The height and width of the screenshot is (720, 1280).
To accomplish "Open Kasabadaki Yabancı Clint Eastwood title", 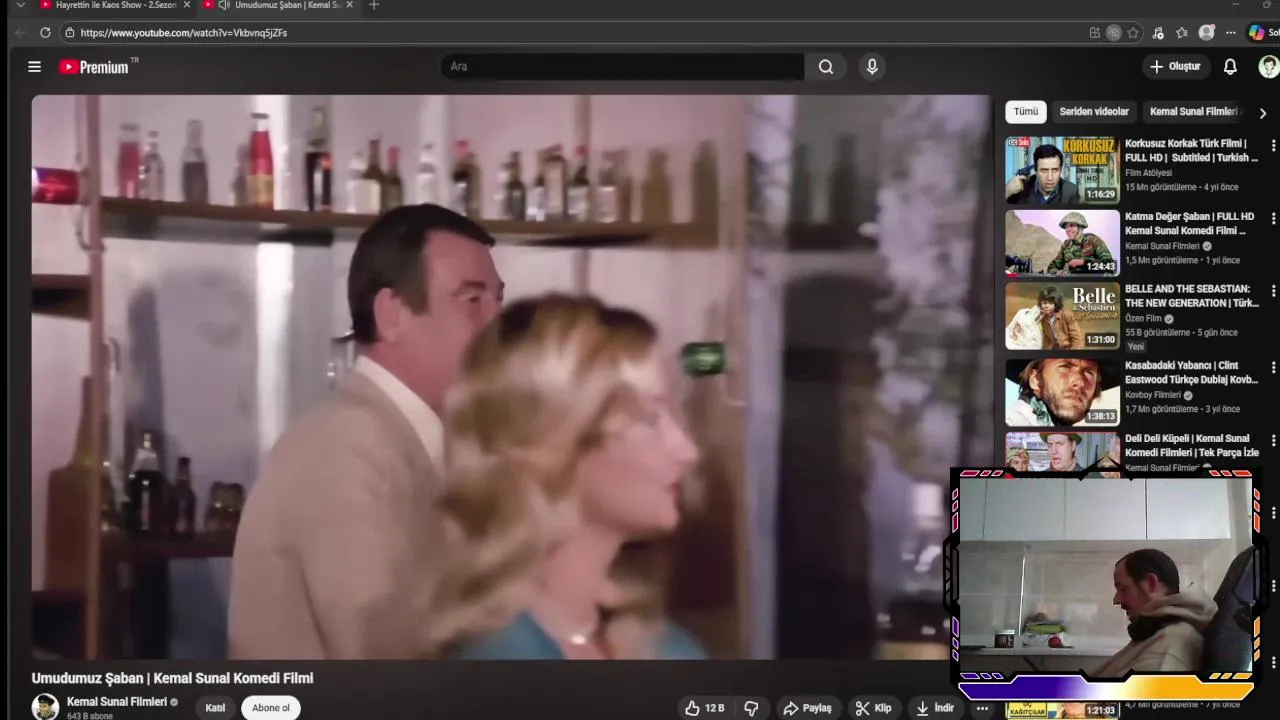I will [x=1191, y=372].
